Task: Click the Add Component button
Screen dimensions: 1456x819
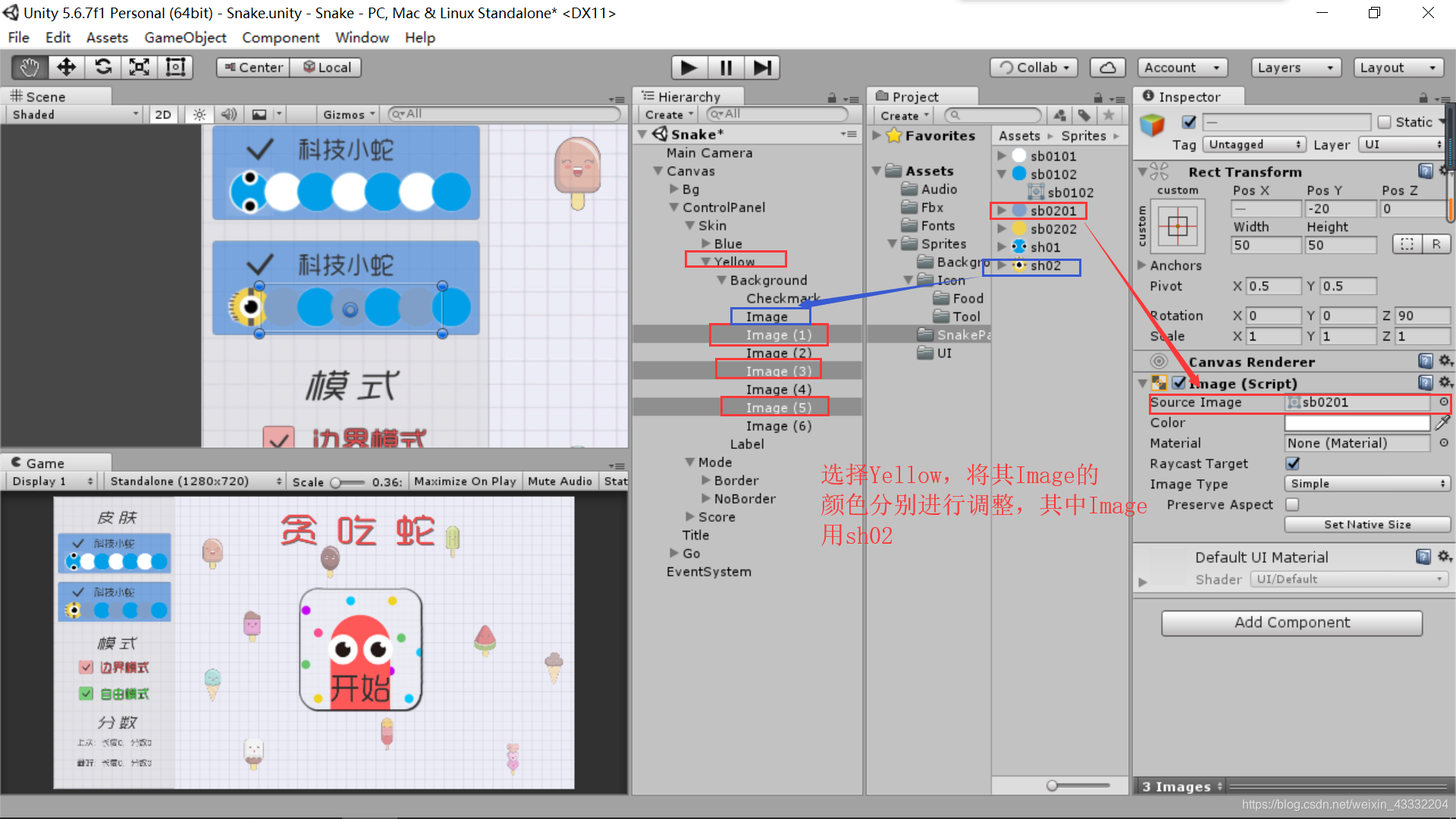Action: tap(1291, 623)
